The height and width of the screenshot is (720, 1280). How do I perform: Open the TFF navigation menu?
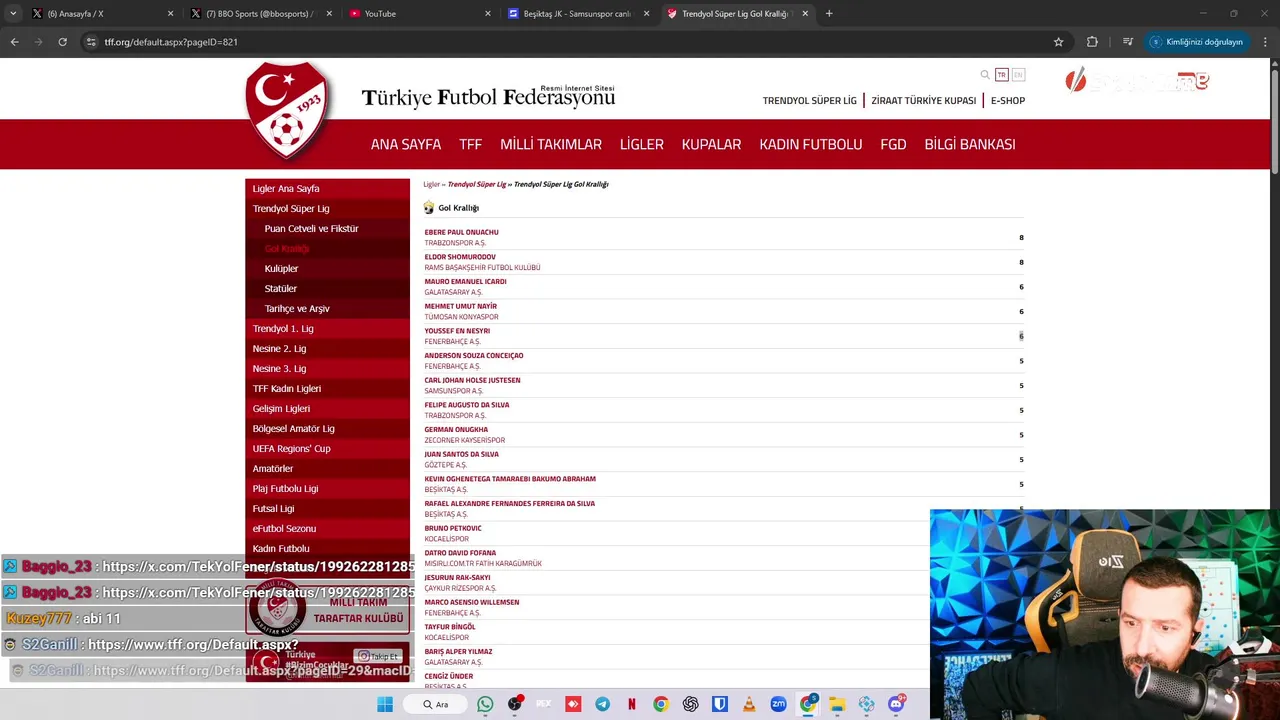point(470,144)
